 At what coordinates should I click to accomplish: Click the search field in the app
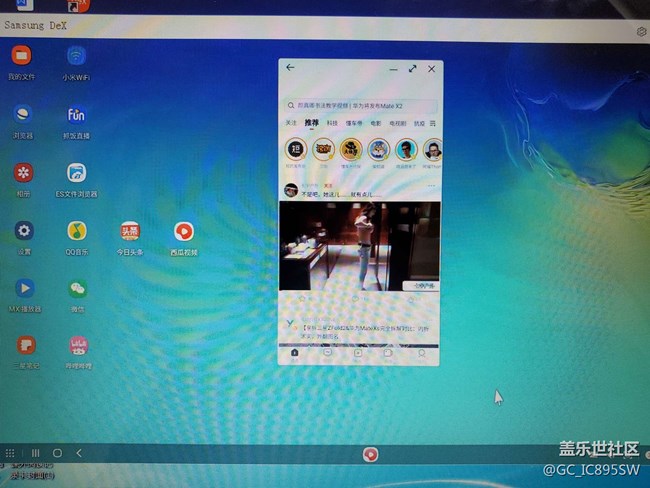click(x=360, y=104)
